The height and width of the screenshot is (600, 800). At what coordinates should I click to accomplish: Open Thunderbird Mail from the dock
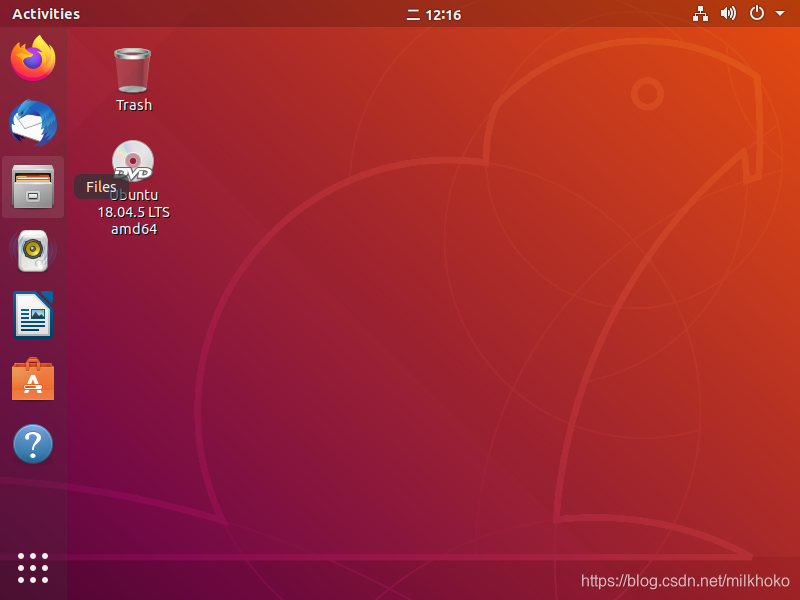coord(33,123)
